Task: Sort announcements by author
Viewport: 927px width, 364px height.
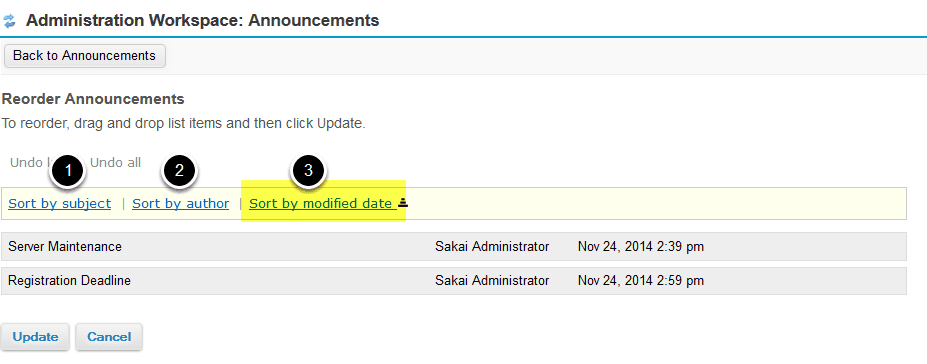Action: tap(180, 204)
